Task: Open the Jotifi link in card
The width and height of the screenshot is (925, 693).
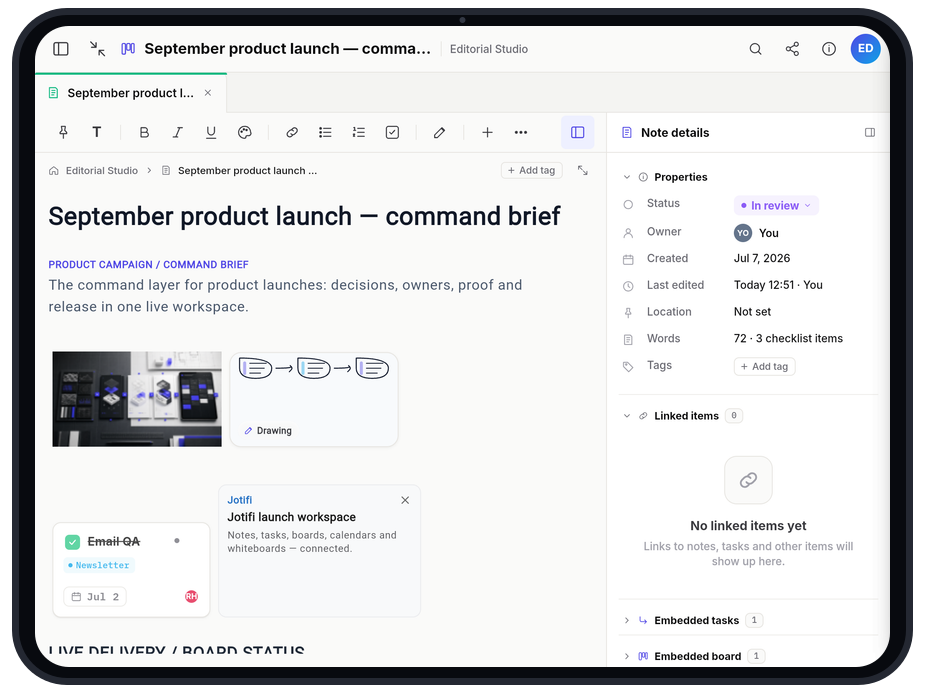Action: point(240,500)
